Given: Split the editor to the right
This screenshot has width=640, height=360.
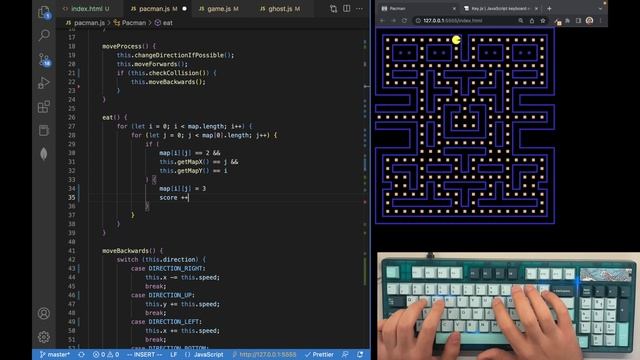Looking at the screenshot, I should click(x=347, y=9).
